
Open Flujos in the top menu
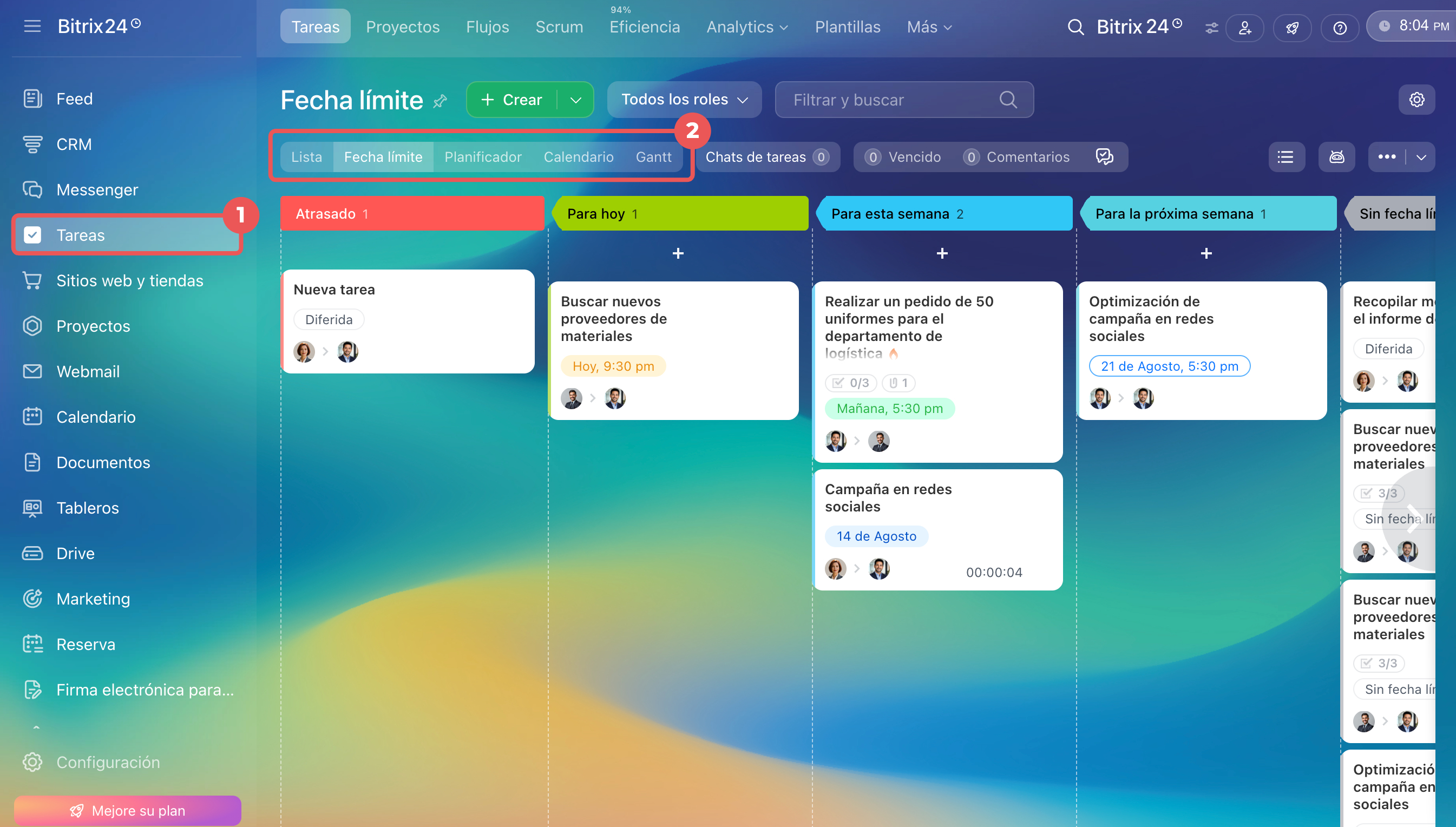pyautogui.click(x=487, y=27)
